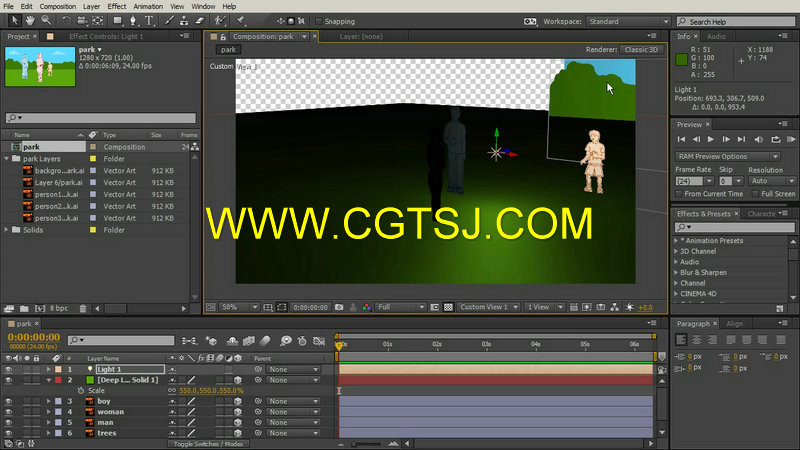This screenshot has width=800, height=450.
Task: Open the Window menu
Action: point(203,6)
